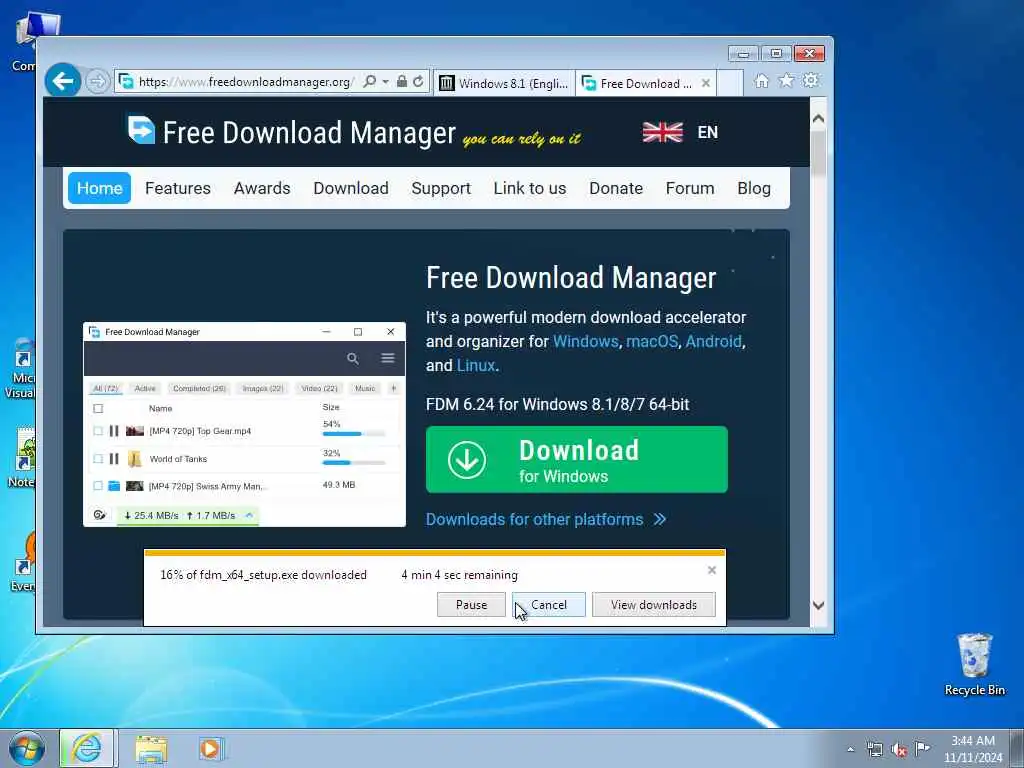This screenshot has width=1024, height=768.
Task: Follow the Android platform link
Action: click(x=713, y=342)
